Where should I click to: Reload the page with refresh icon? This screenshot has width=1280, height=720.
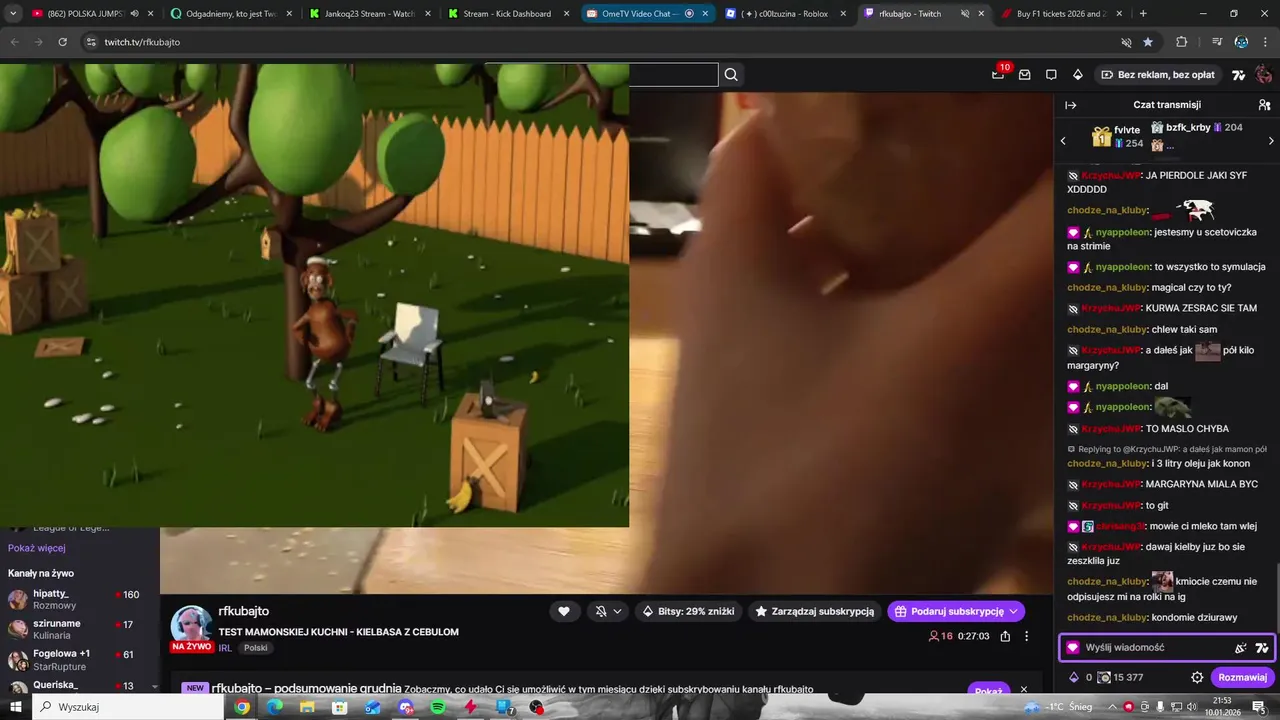[62, 42]
